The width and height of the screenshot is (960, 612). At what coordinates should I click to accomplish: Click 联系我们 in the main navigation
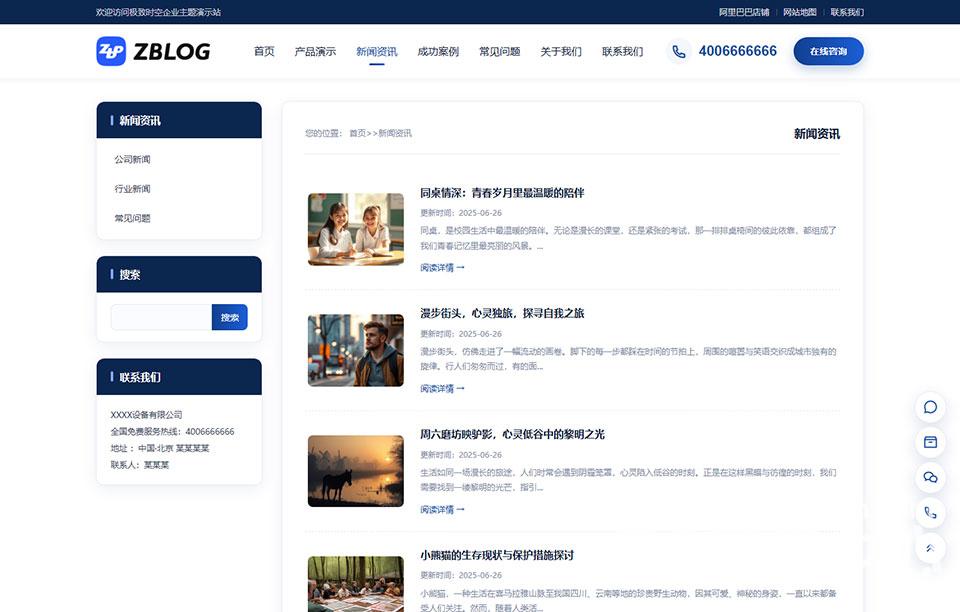623,51
